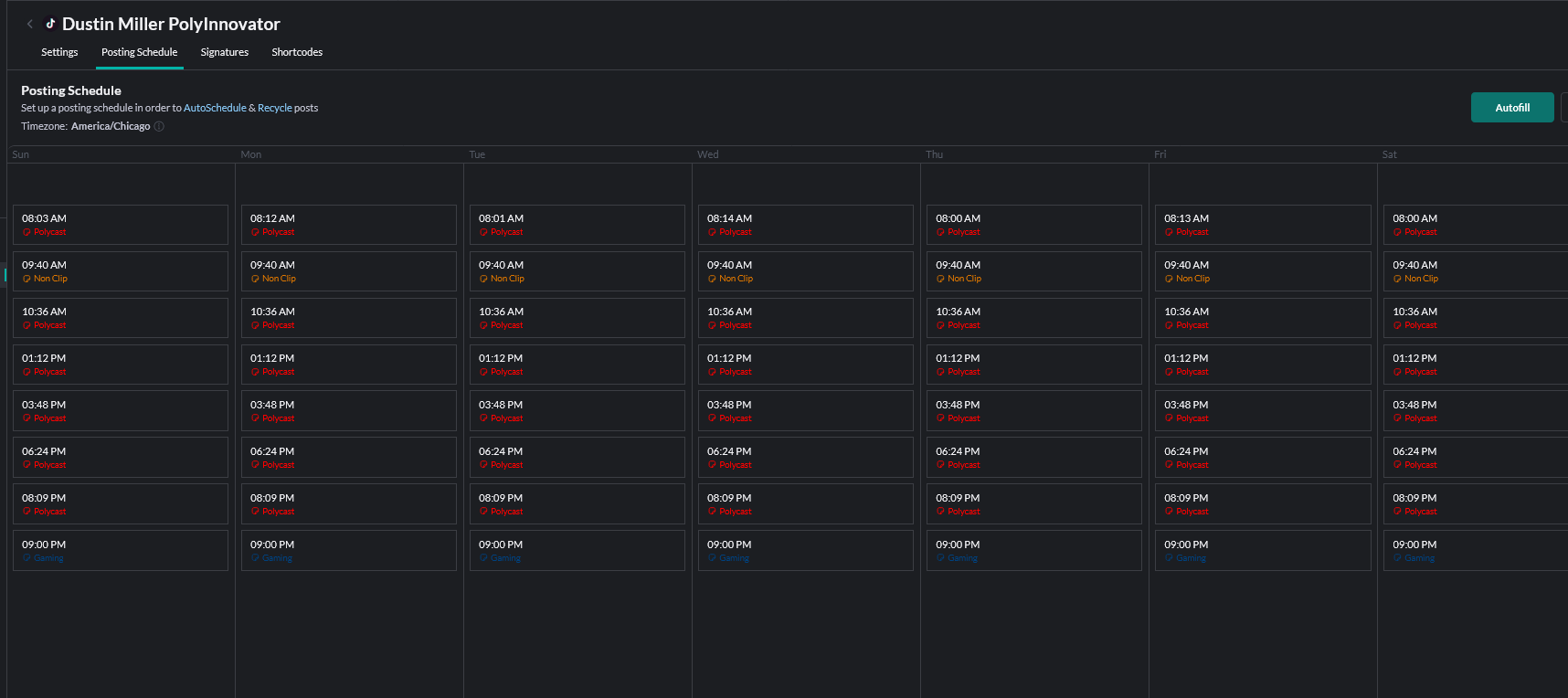Viewport: 1568px width, 698px height.
Task: Click the timezone info icon
Action: point(159,127)
